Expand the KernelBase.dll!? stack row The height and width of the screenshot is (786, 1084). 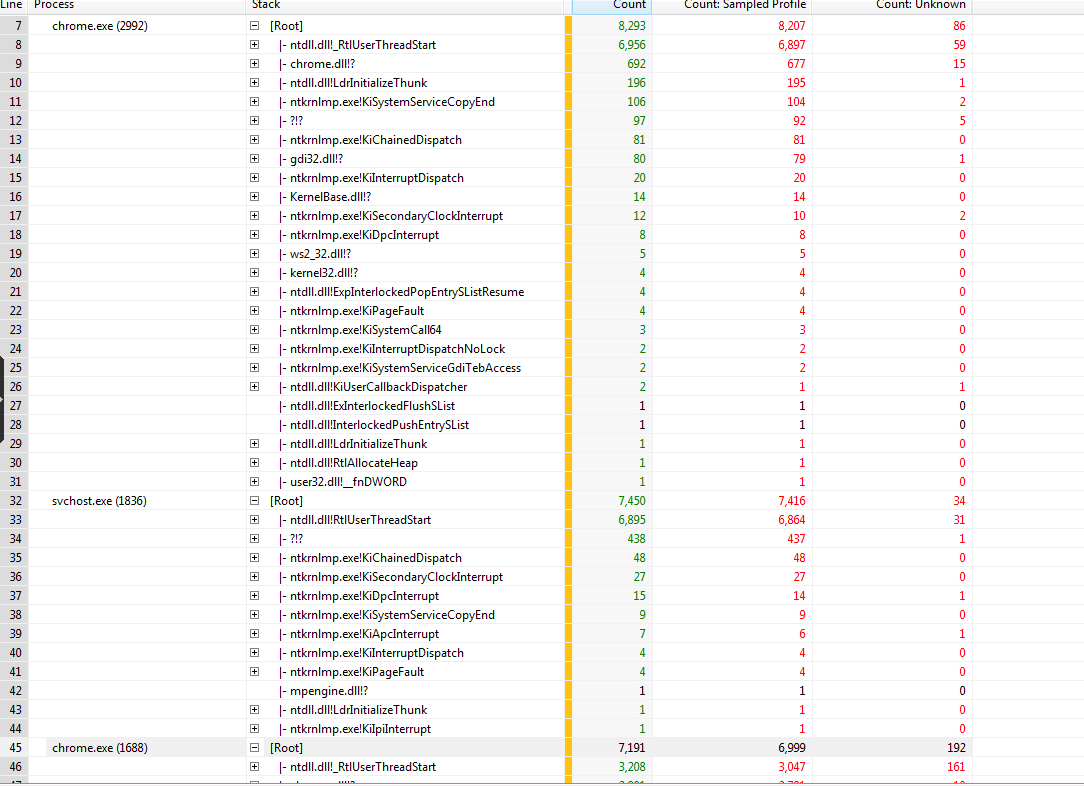pos(254,197)
